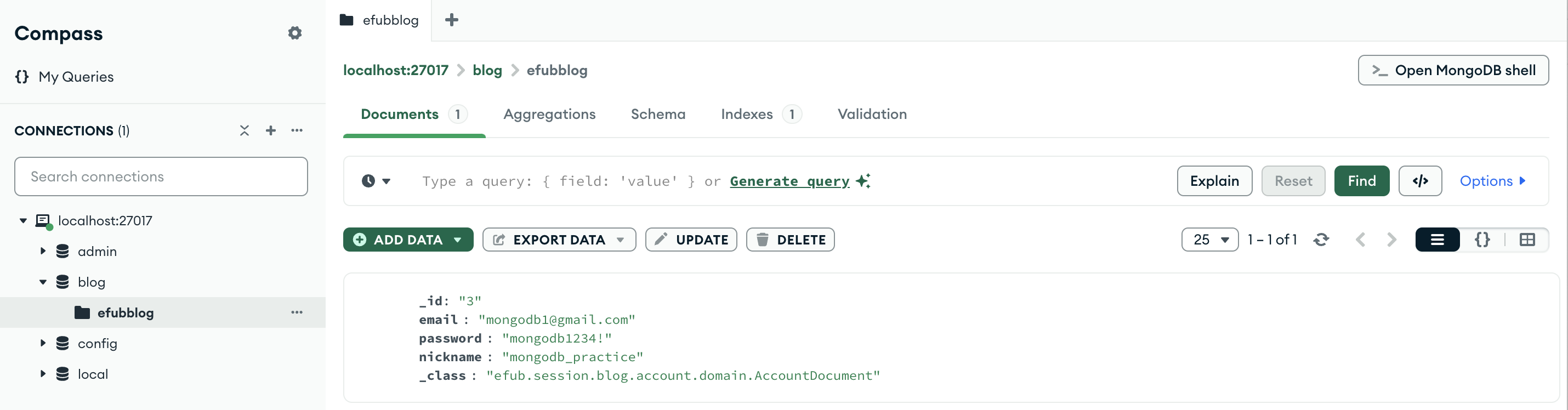Open efubblog collection actions ellipsis
The image size is (1568, 410).
click(x=297, y=312)
